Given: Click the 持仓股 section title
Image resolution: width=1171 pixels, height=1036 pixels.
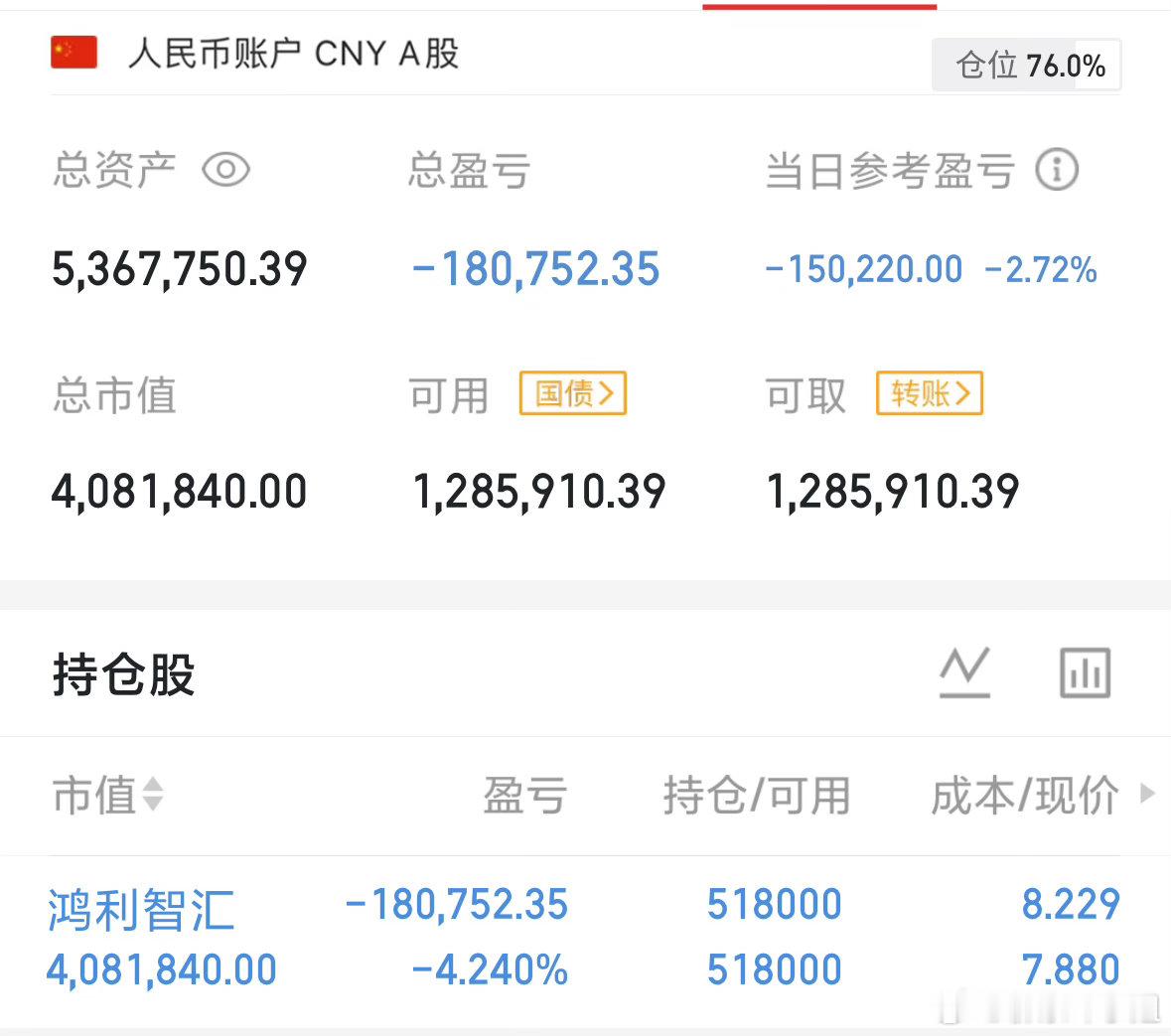Looking at the screenshot, I should [x=124, y=674].
